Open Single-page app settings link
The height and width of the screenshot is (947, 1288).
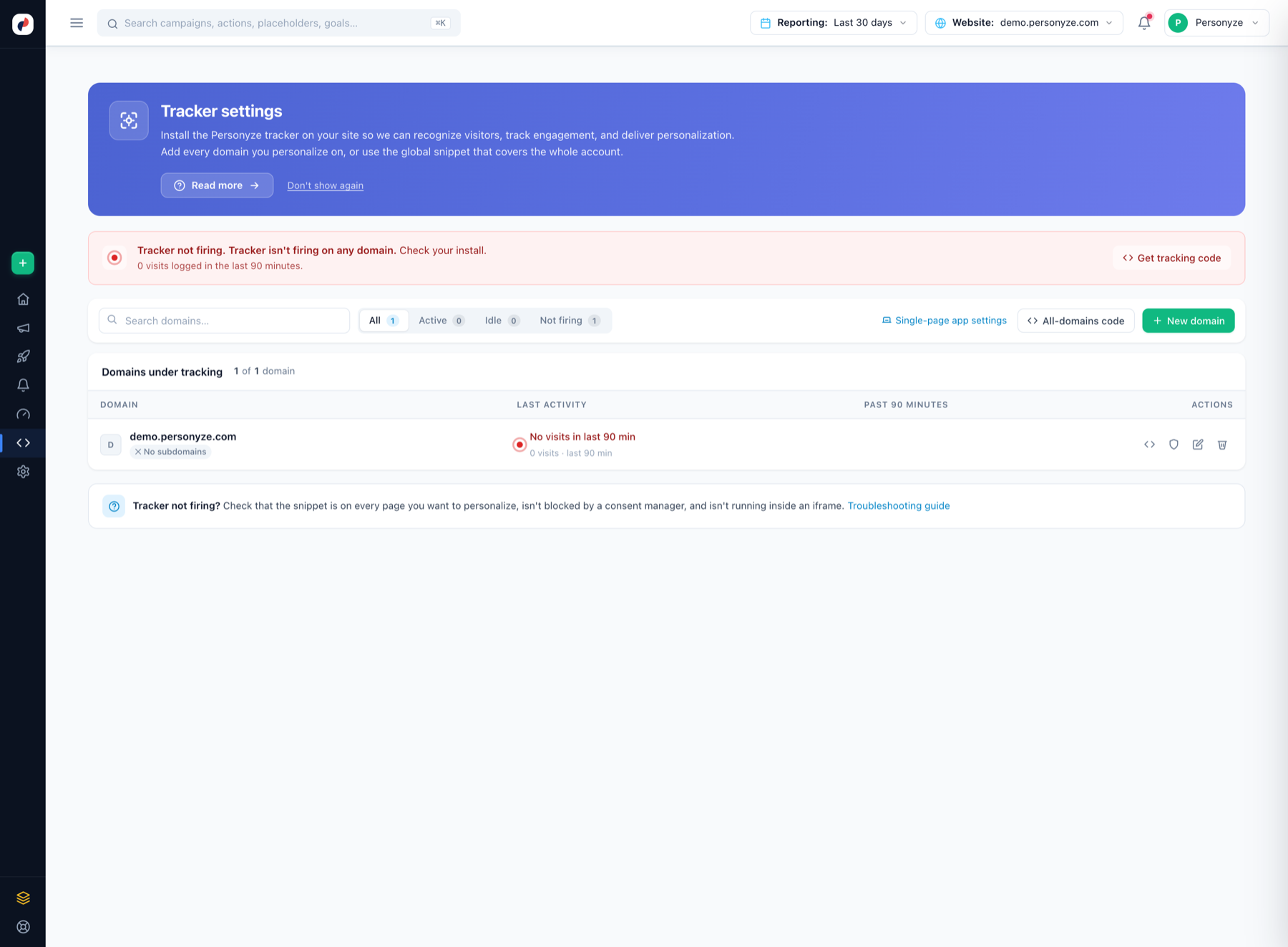coord(944,321)
